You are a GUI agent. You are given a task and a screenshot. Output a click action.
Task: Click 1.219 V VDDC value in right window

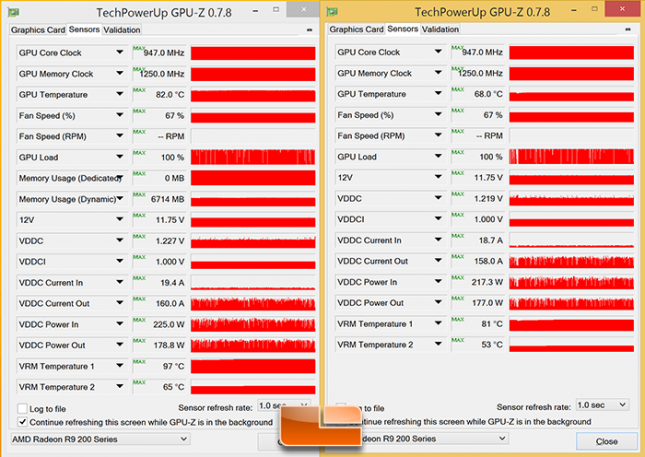[488, 199]
